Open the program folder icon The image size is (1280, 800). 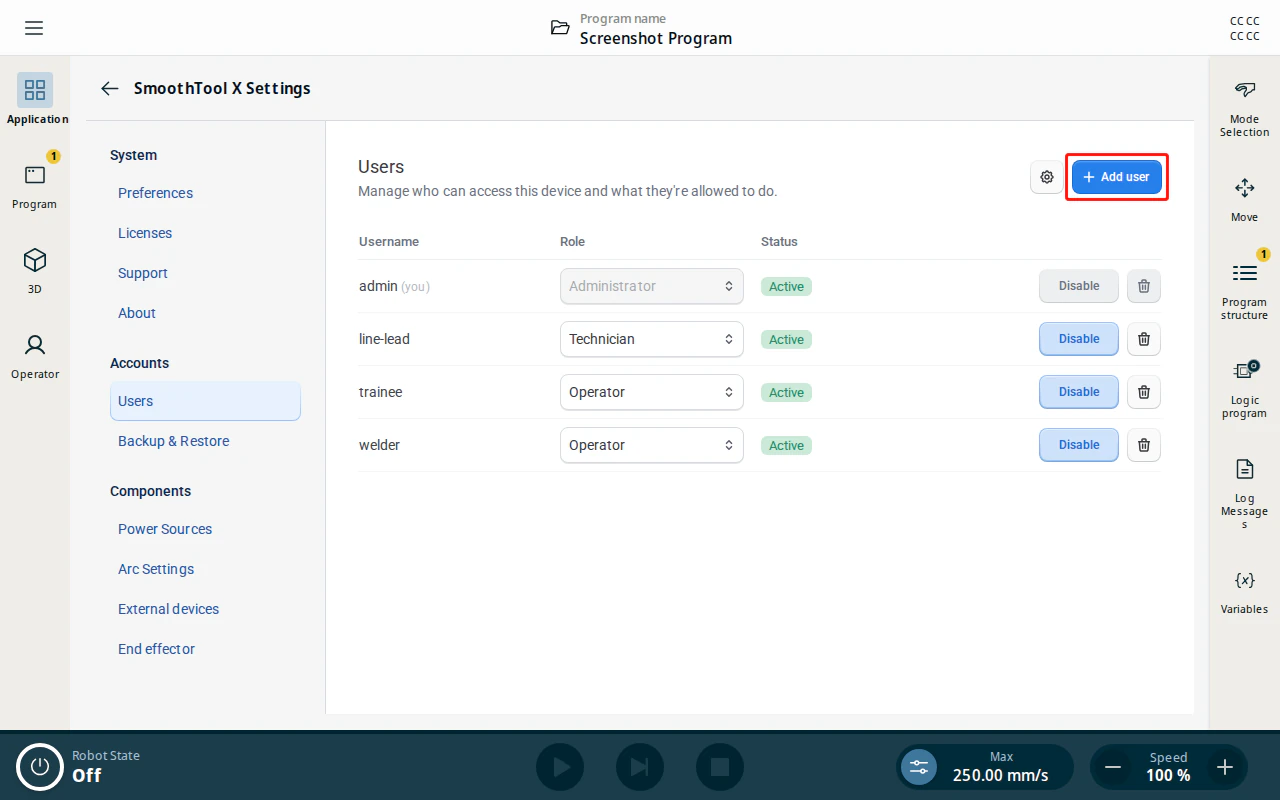[560, 28]
